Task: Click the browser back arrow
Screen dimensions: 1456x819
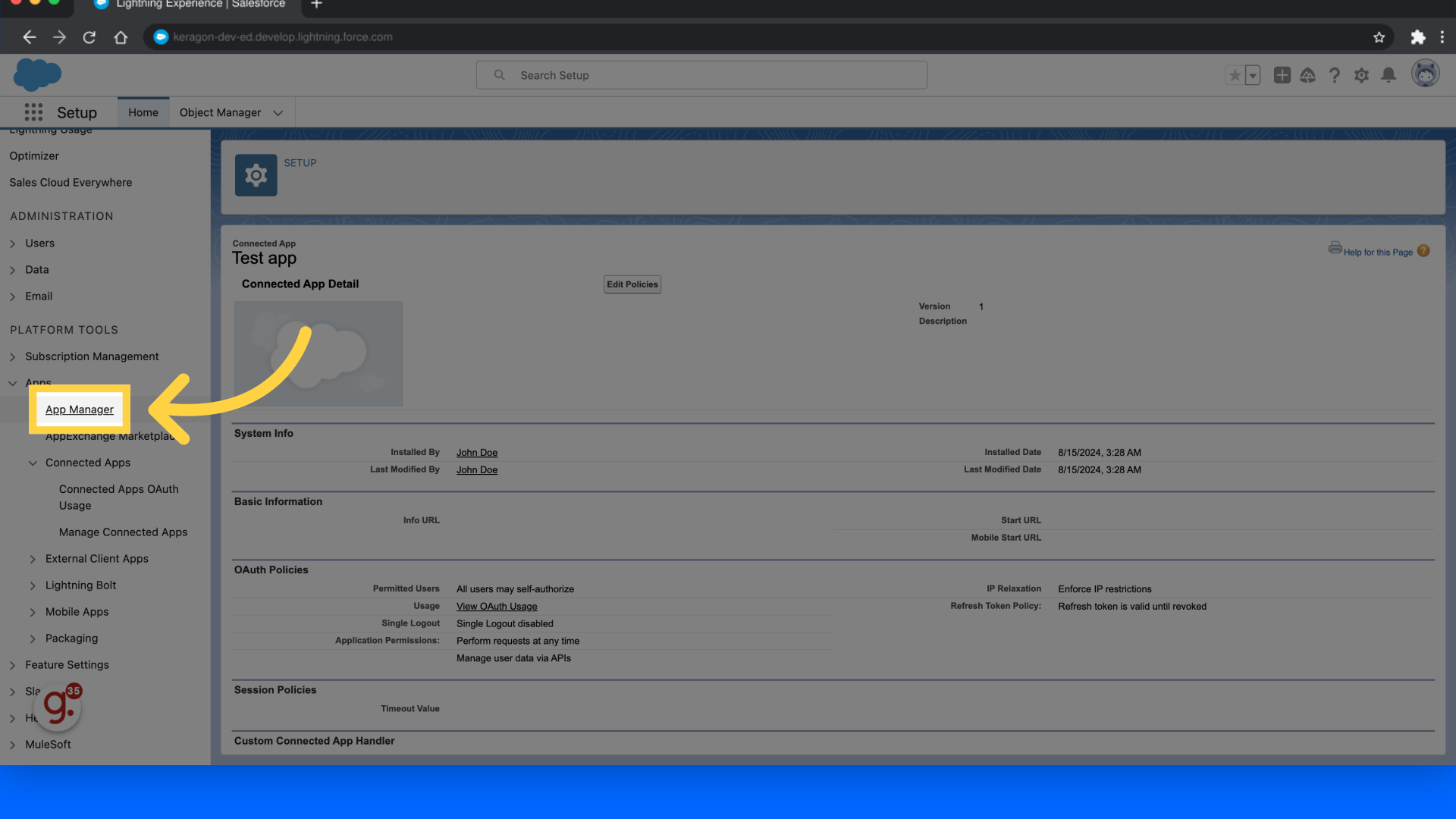Action: 29,36
